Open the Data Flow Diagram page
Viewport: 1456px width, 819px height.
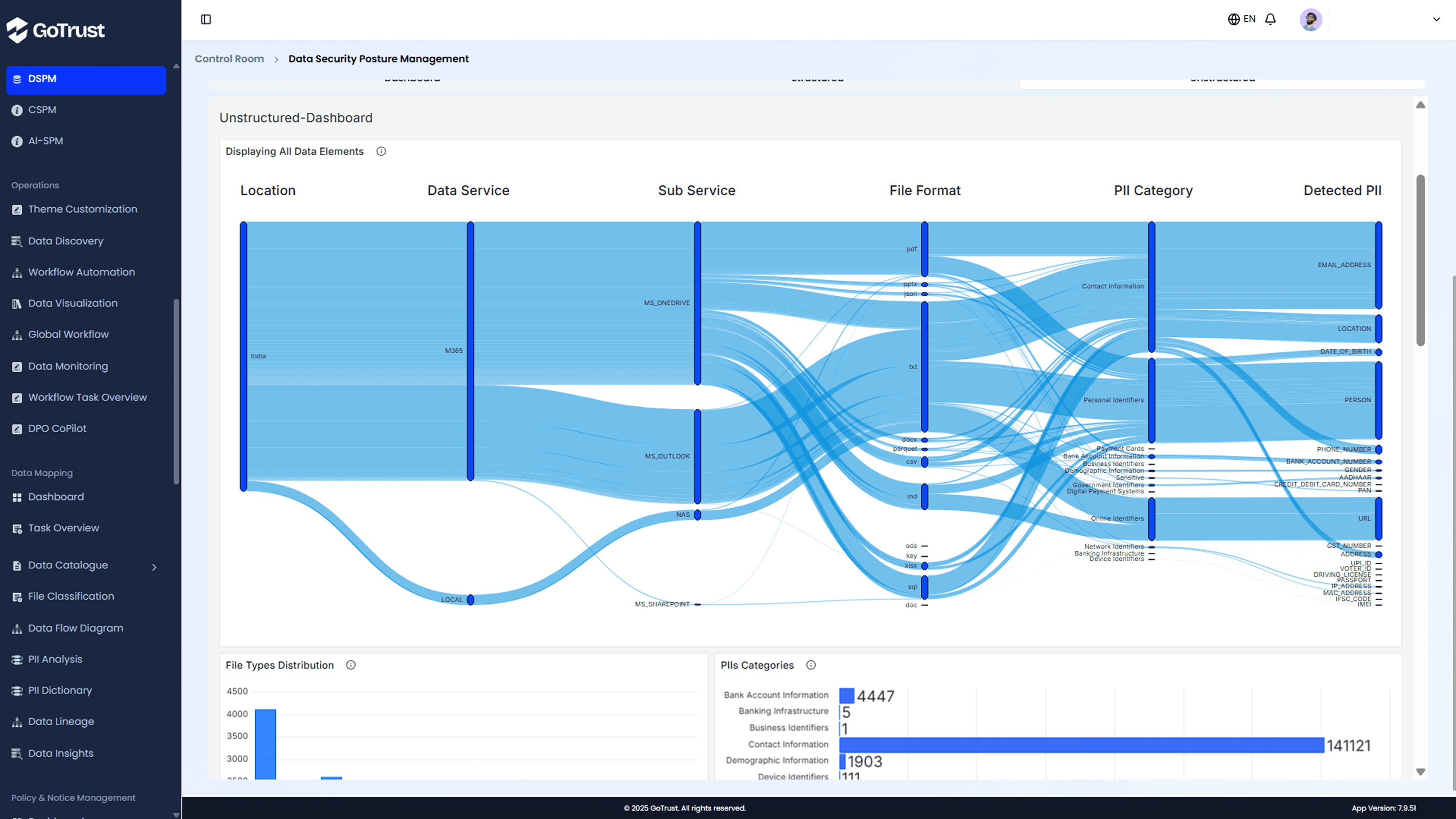point(75,628)
